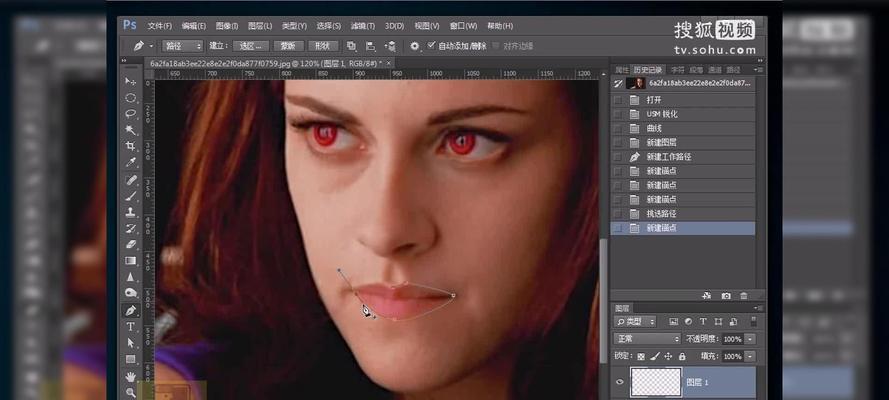
Task: Open the 图像(I) menu
Action: pos(227,26)
